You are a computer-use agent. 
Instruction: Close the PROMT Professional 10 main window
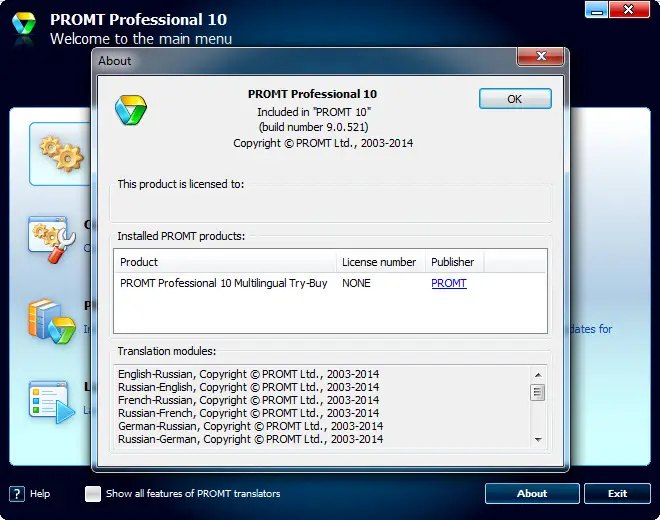[x=629, y=10]
